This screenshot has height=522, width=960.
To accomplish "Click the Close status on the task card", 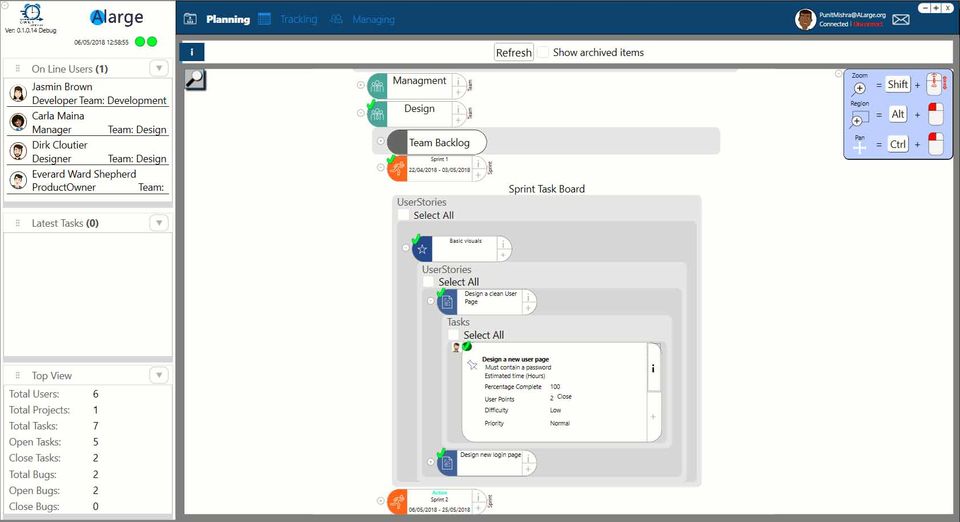I will coord(564,397).
